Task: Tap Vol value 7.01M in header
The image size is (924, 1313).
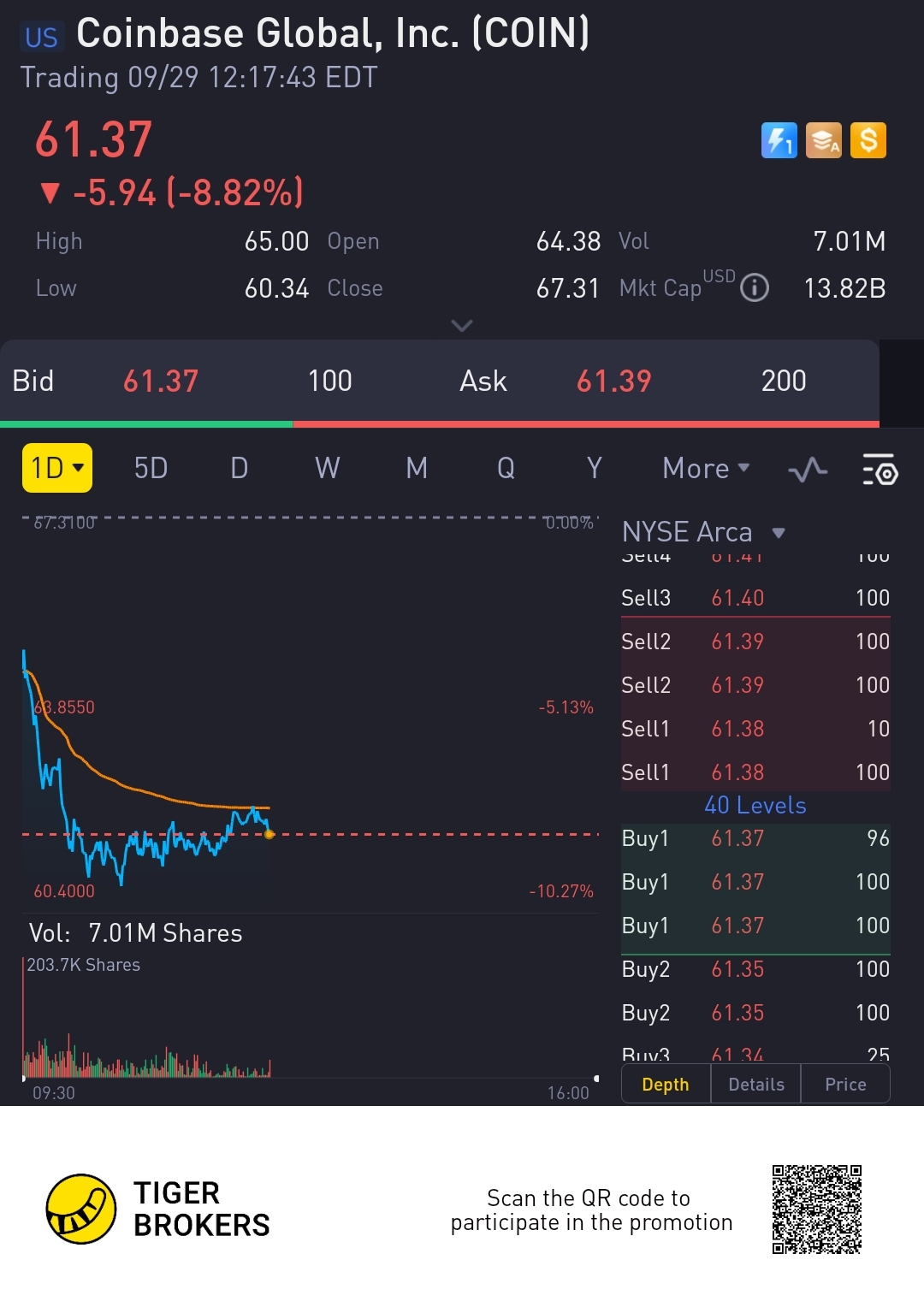Action: 850,241
